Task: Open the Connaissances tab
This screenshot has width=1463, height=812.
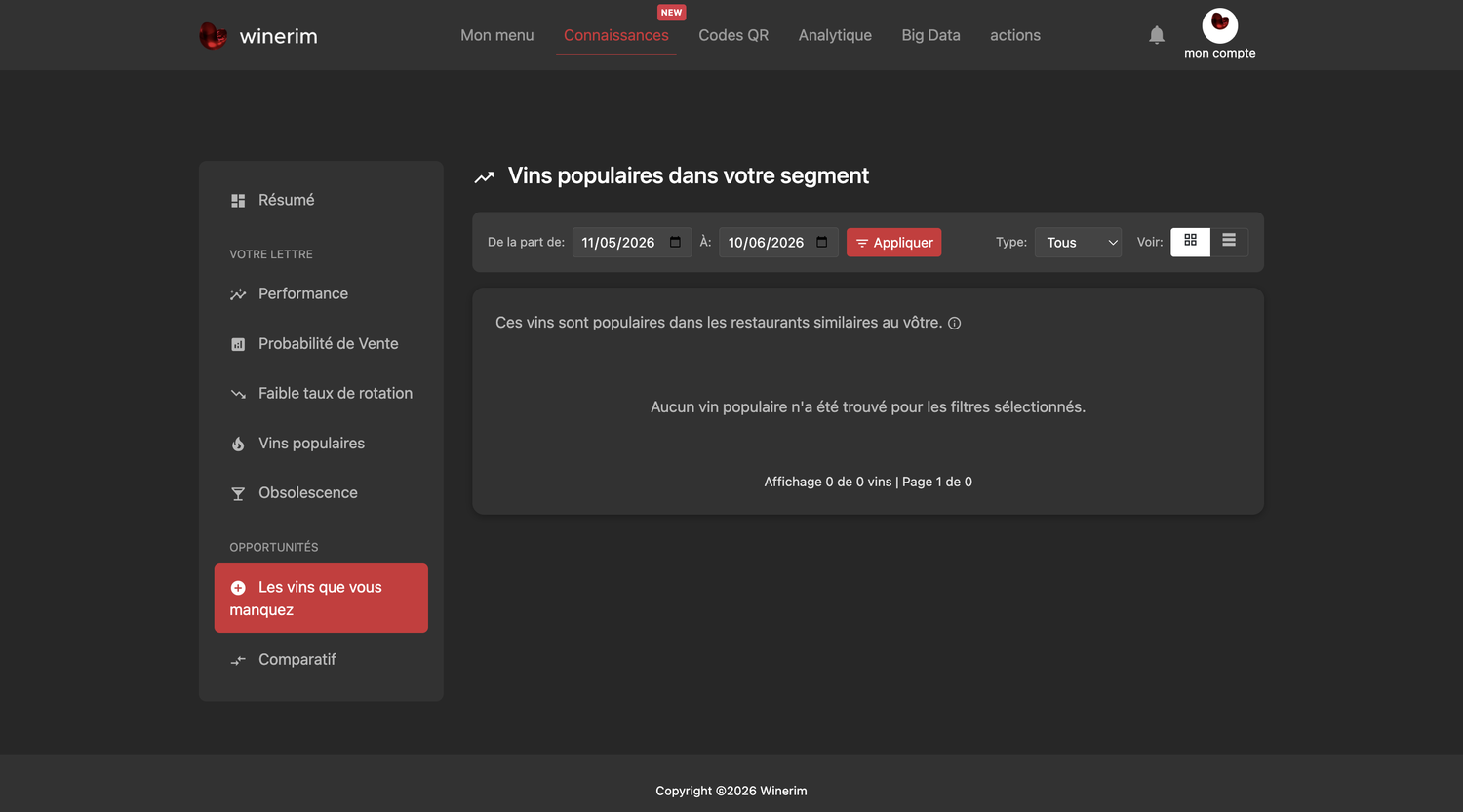Action: pyautogui.click(x=616, y=35)
